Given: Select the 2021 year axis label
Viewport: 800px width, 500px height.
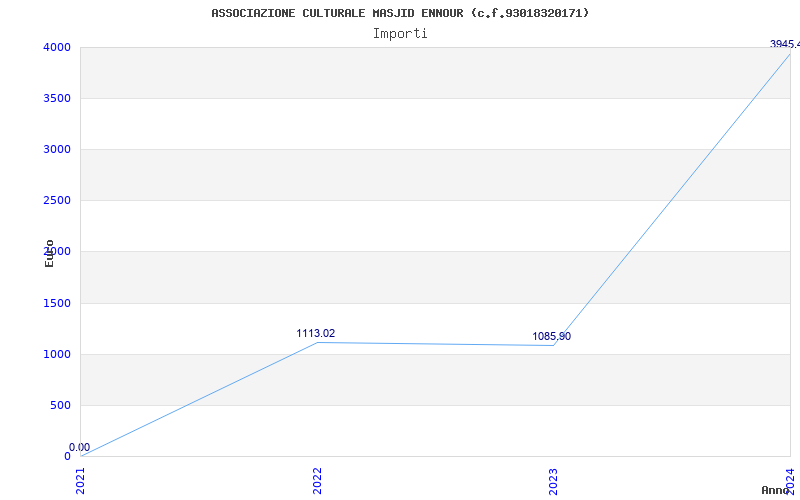Looking at the screenshot, I should pyautogui.click(x=81, y=481).
